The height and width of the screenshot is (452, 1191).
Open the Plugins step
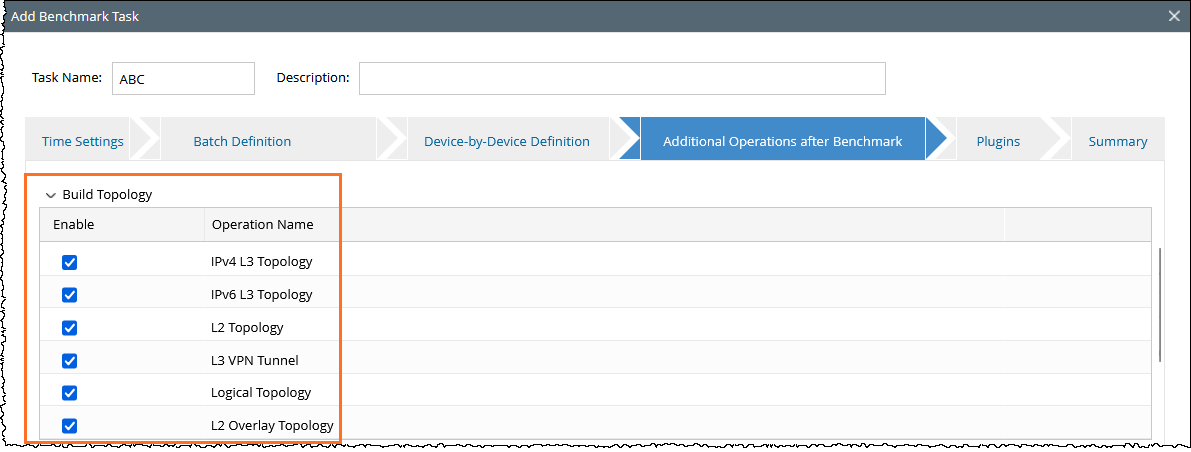click(x=997, y=141)
